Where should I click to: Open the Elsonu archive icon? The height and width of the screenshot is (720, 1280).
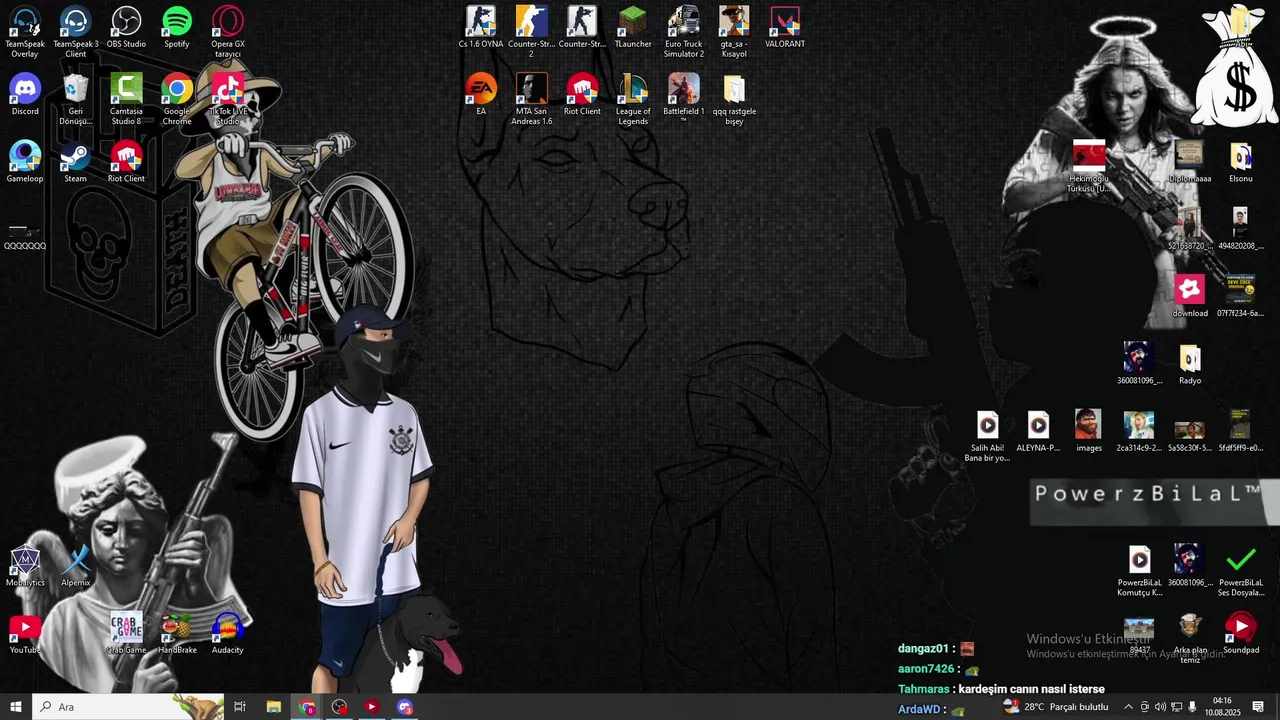(1241, 162)
